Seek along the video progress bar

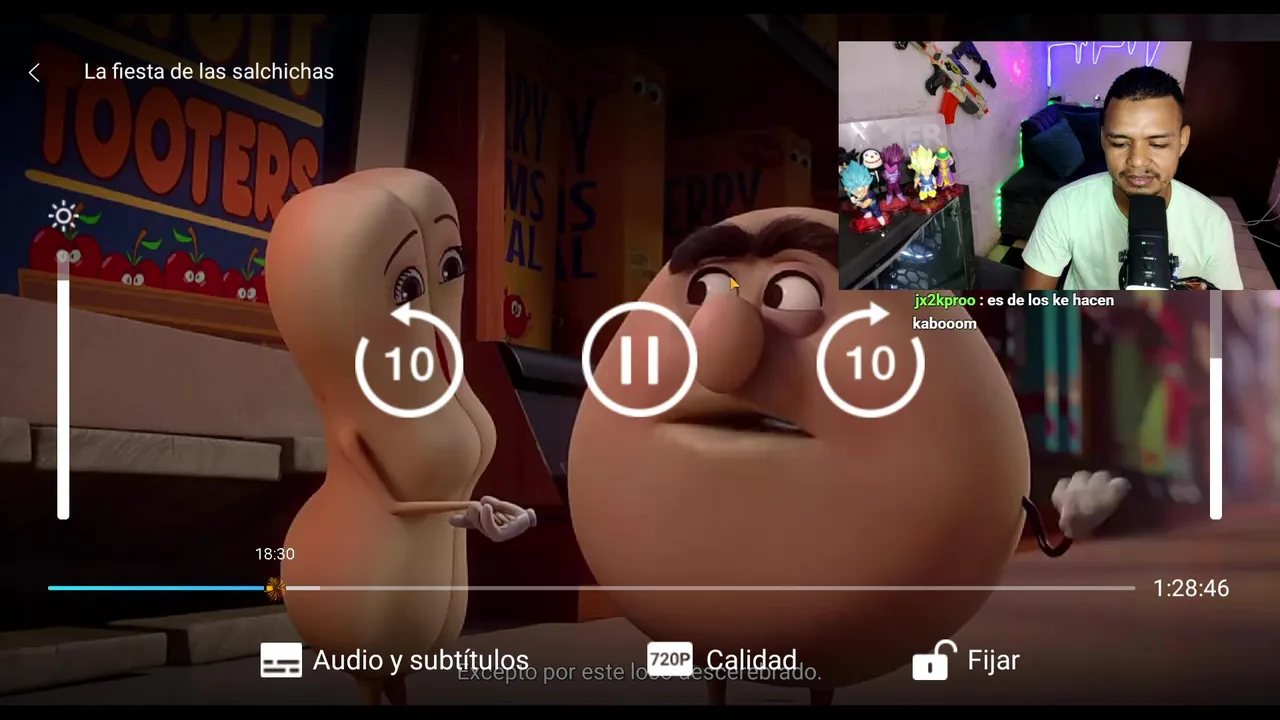tap(591, 588)
